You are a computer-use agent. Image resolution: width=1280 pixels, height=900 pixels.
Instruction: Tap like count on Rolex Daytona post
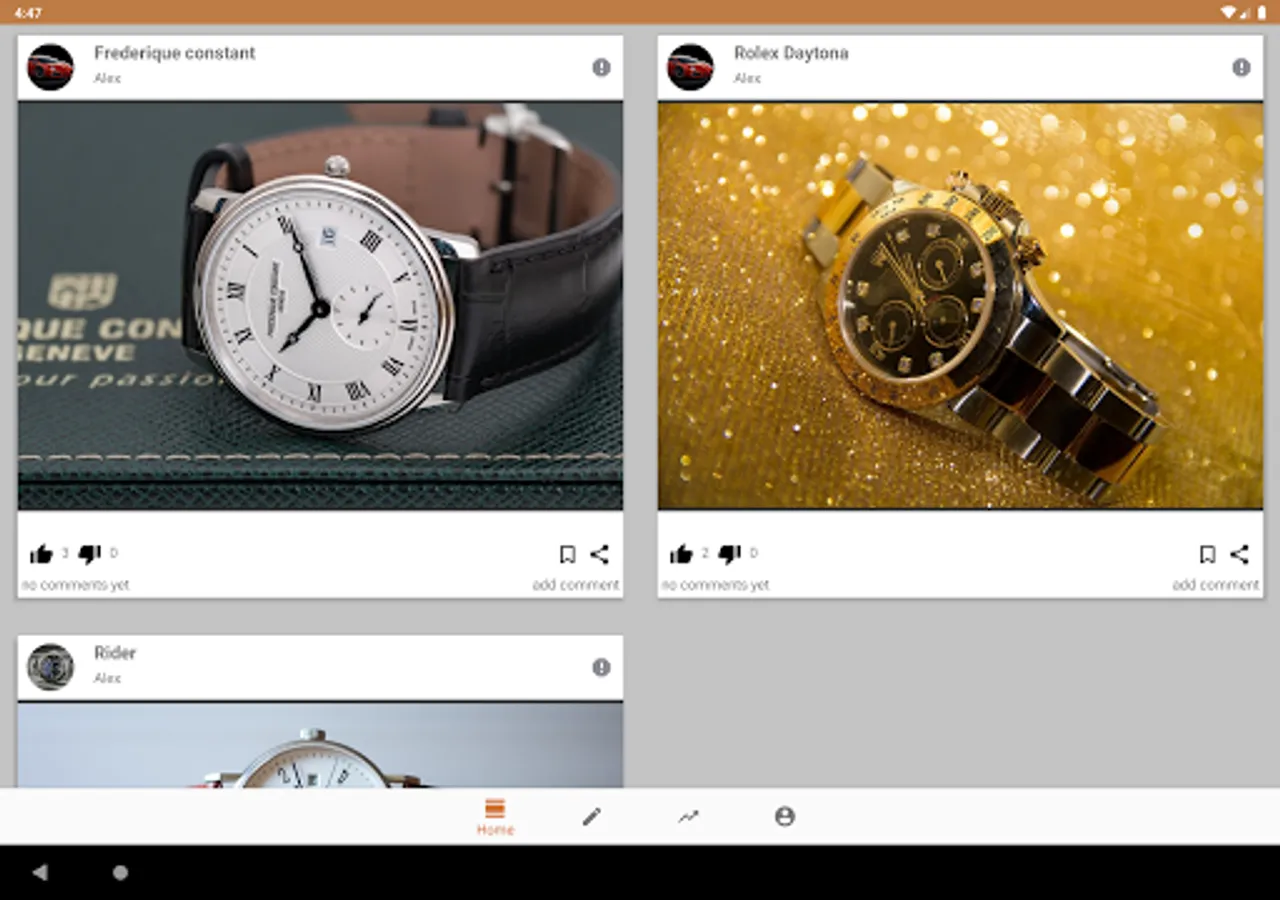click(705, 553)
